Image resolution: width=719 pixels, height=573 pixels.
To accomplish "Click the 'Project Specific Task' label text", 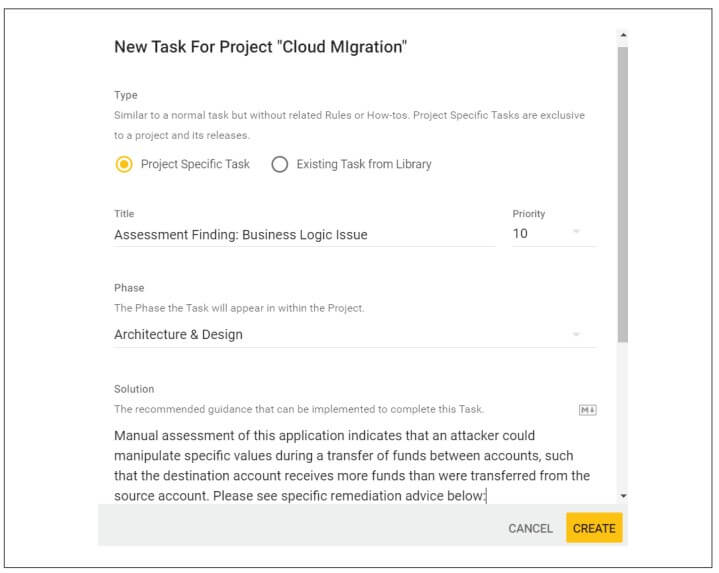I will pos(195,164).
